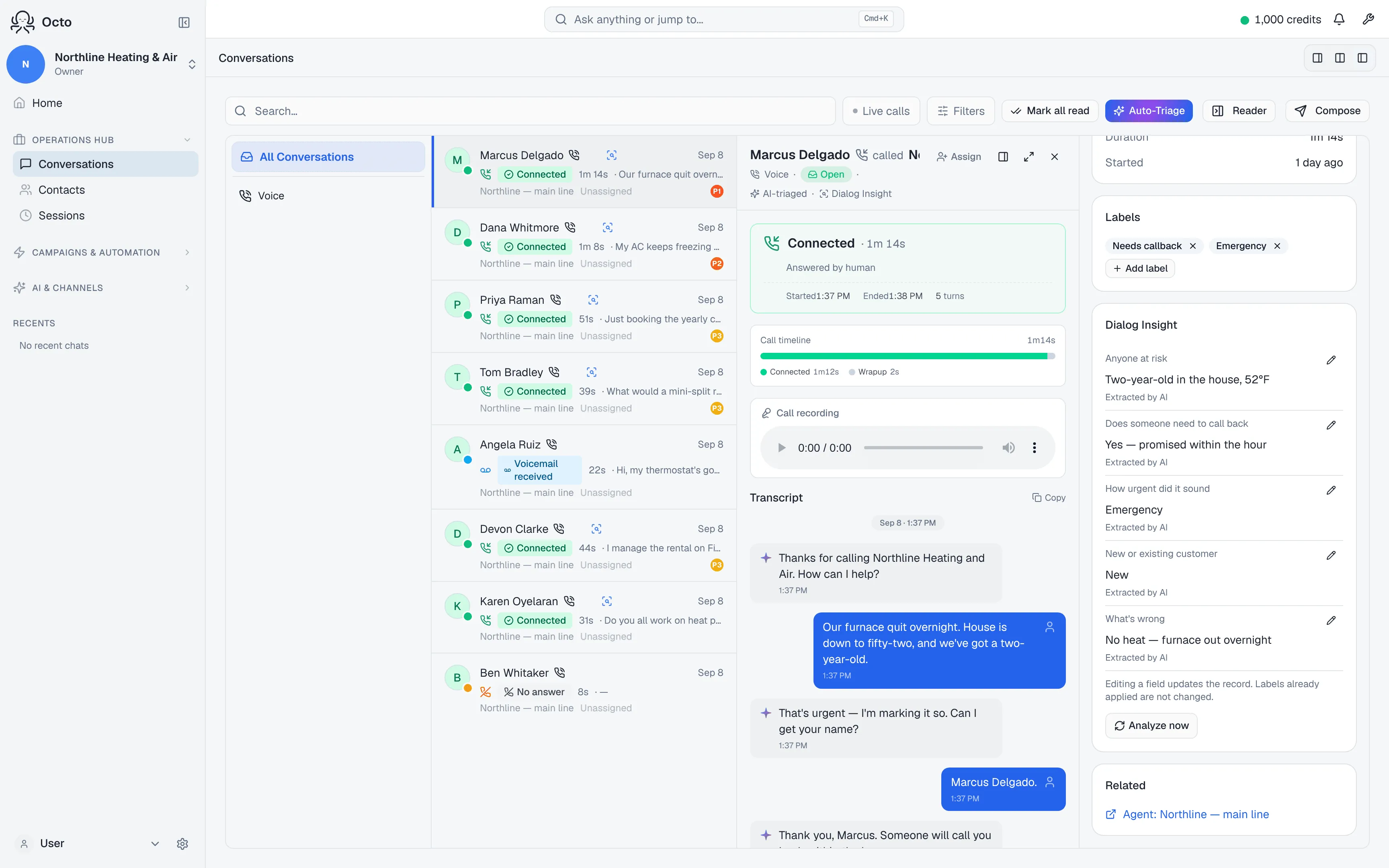The image size is (1389, 868).
Task: Open the Assign dropdown
Action: tap(959, 157)
